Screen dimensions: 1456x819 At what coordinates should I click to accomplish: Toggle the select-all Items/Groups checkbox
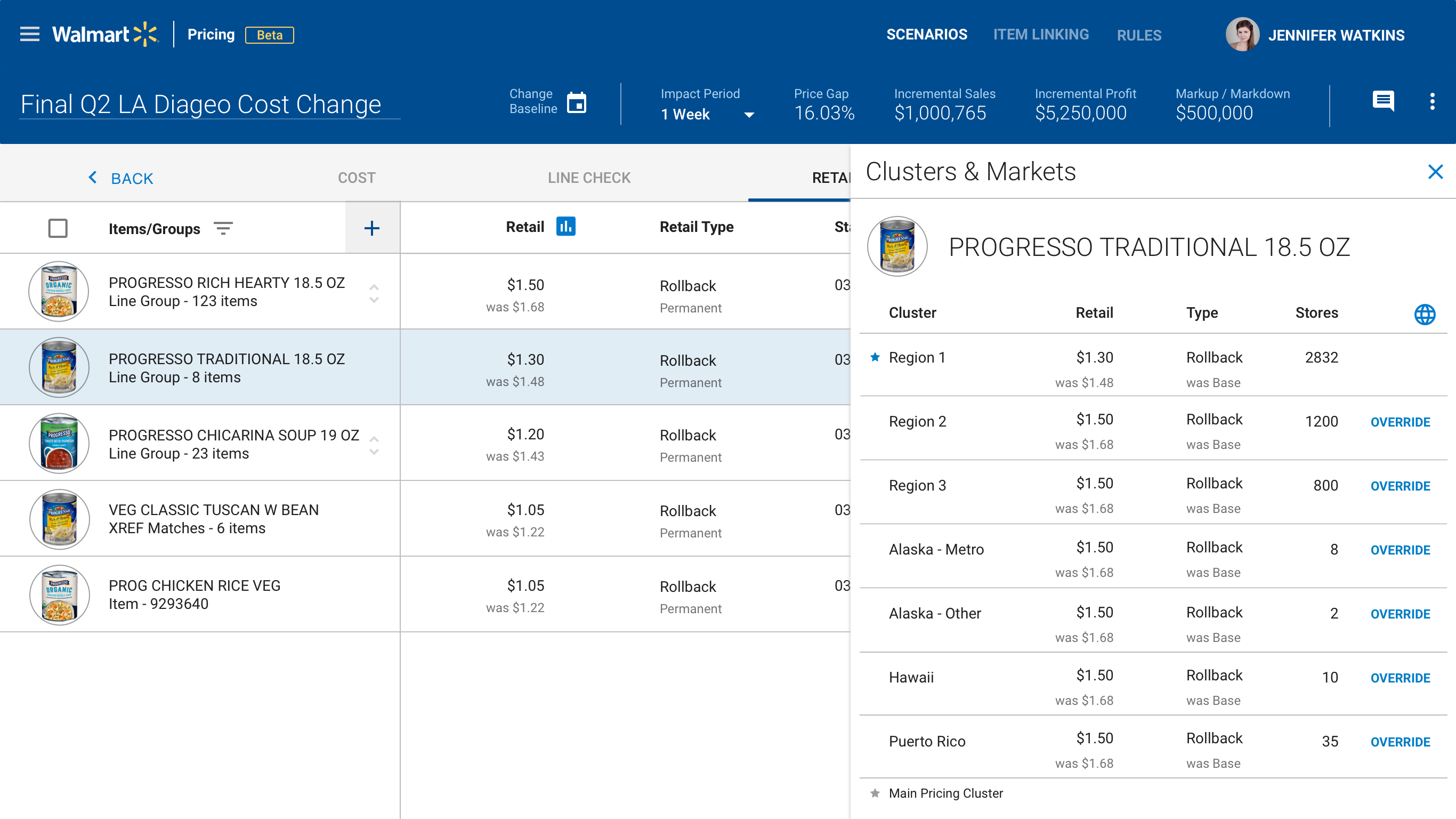coord(58,229)
